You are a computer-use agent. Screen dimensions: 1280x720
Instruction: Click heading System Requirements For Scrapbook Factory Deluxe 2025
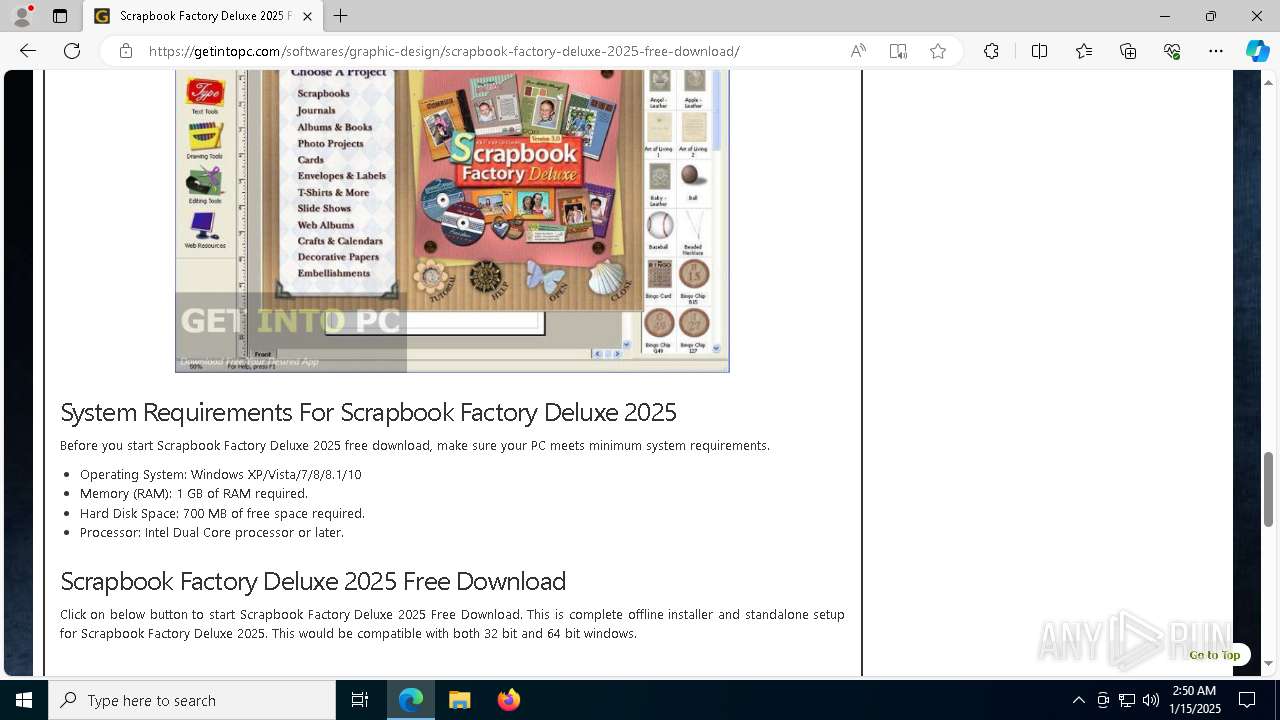point(368,412)
